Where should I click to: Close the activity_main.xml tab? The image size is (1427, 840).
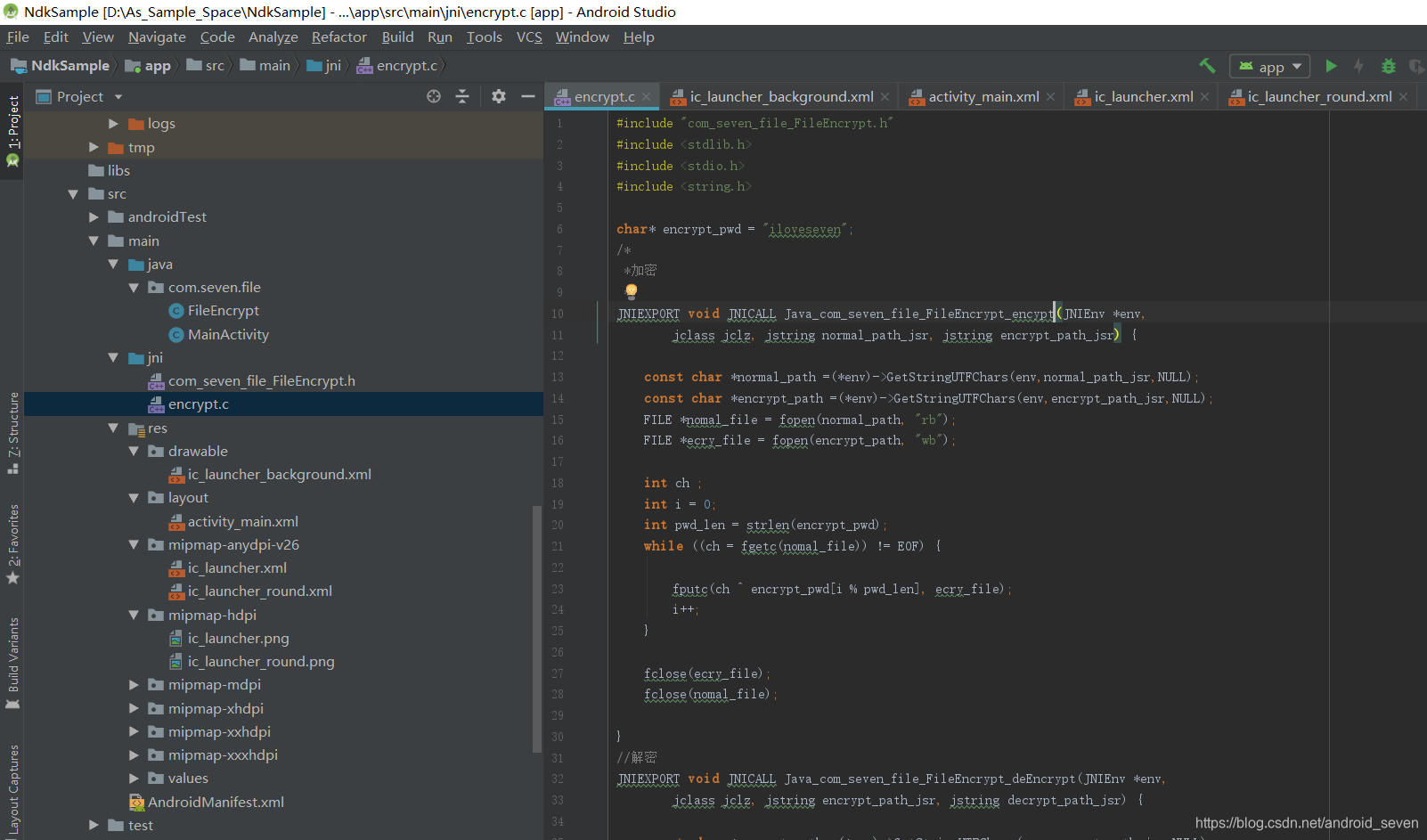pos(1051,97)
